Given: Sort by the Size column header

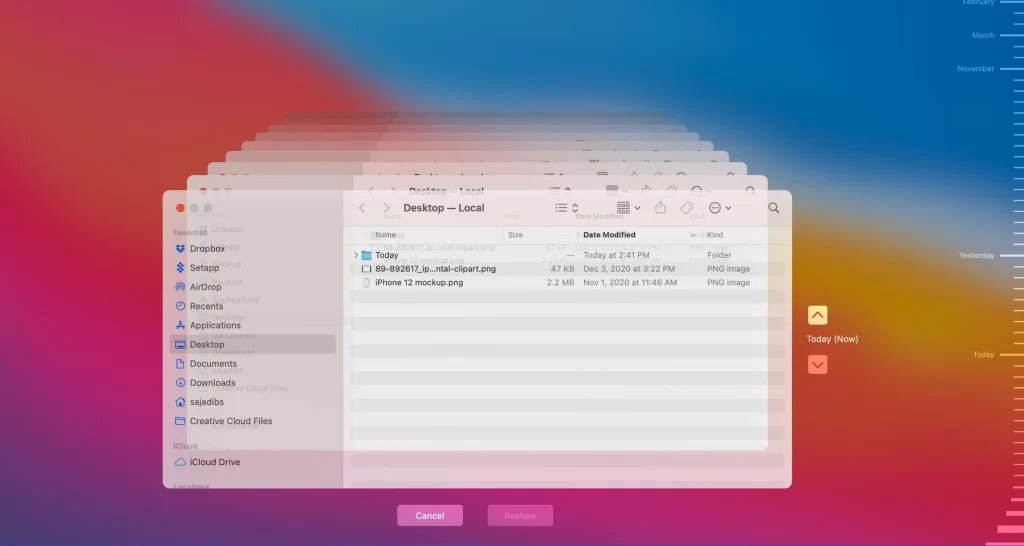Looking at the screenshot, I should (515, 234).
